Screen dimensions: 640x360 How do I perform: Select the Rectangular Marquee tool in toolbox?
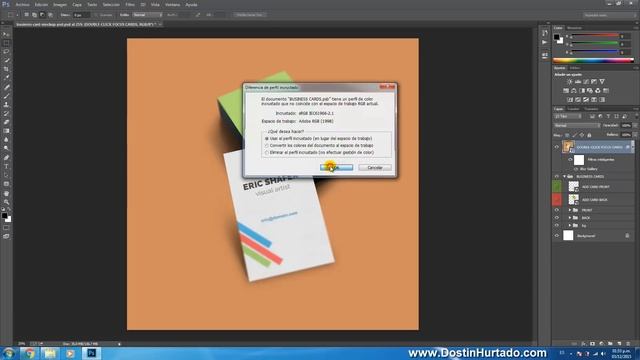coord(6,43)
